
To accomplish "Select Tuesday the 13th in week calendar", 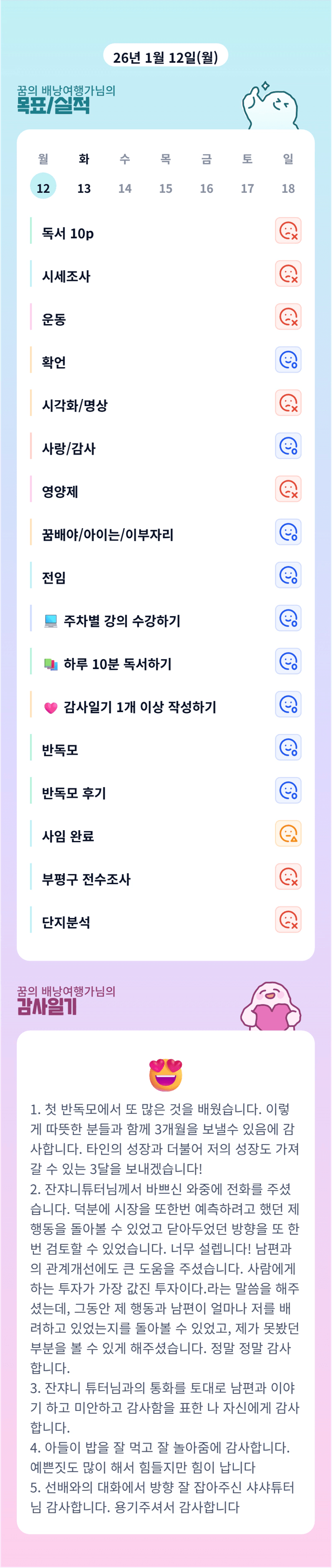I will tap(84, 188).
